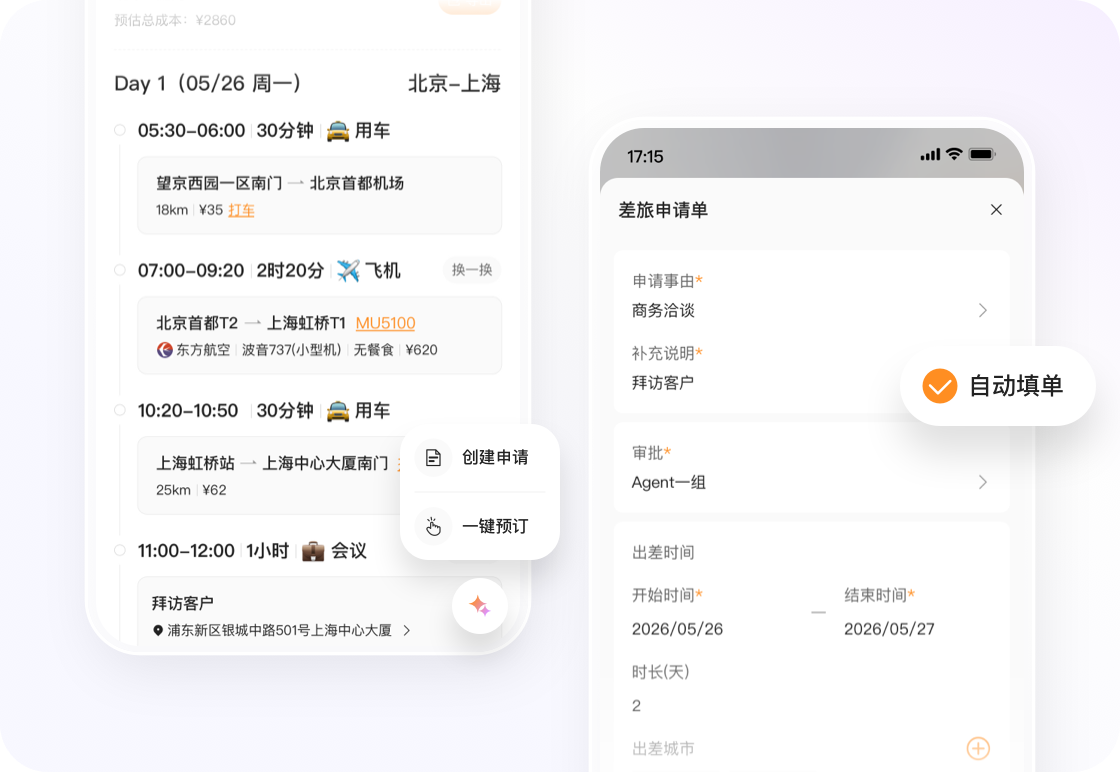1120x772 pixels.
Task: Click the Day 1 (05/26 周一) heading
Action: point(207,84)
